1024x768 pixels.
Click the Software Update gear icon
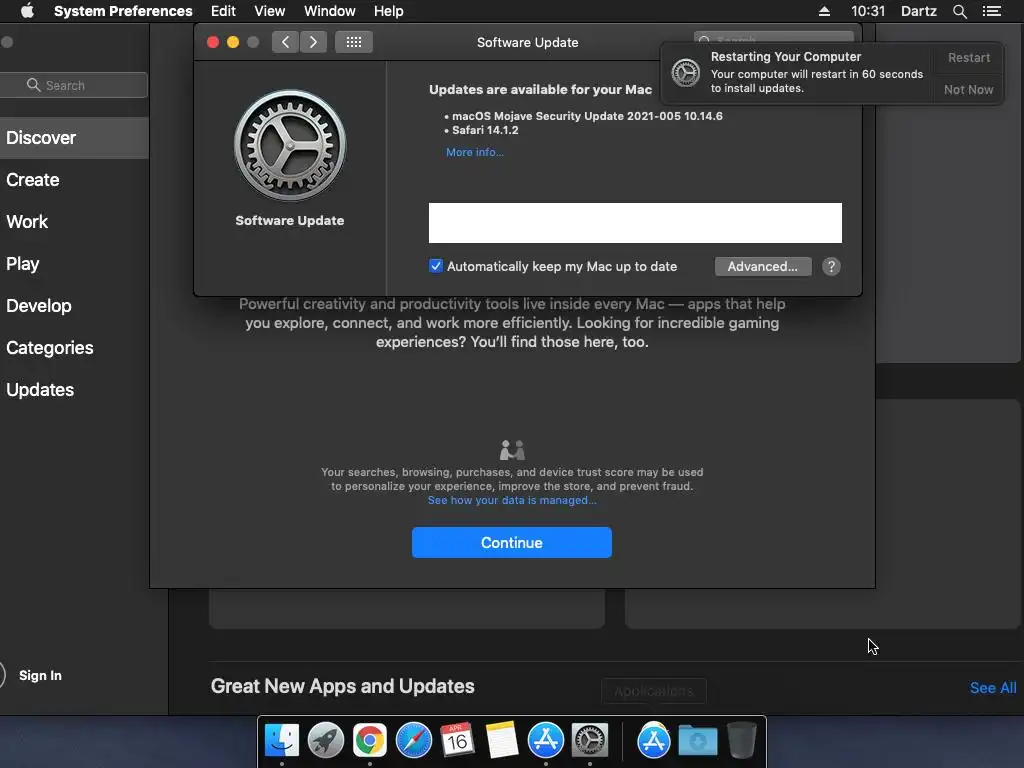tap(290, 145)
